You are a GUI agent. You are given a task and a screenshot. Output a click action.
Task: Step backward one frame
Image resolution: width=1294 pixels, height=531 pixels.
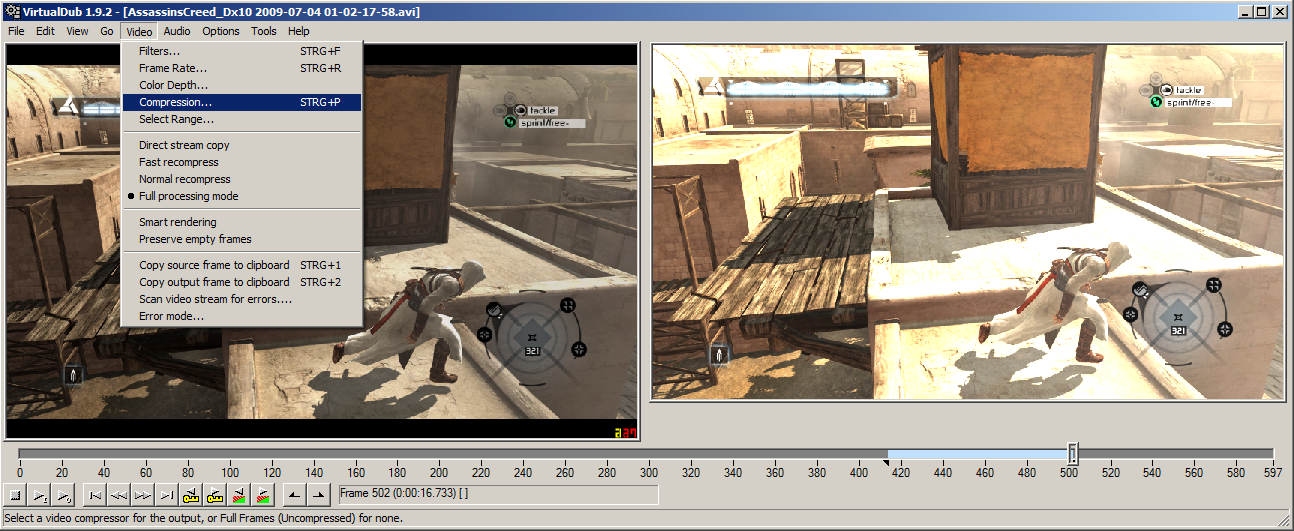(x=119, y=494)
